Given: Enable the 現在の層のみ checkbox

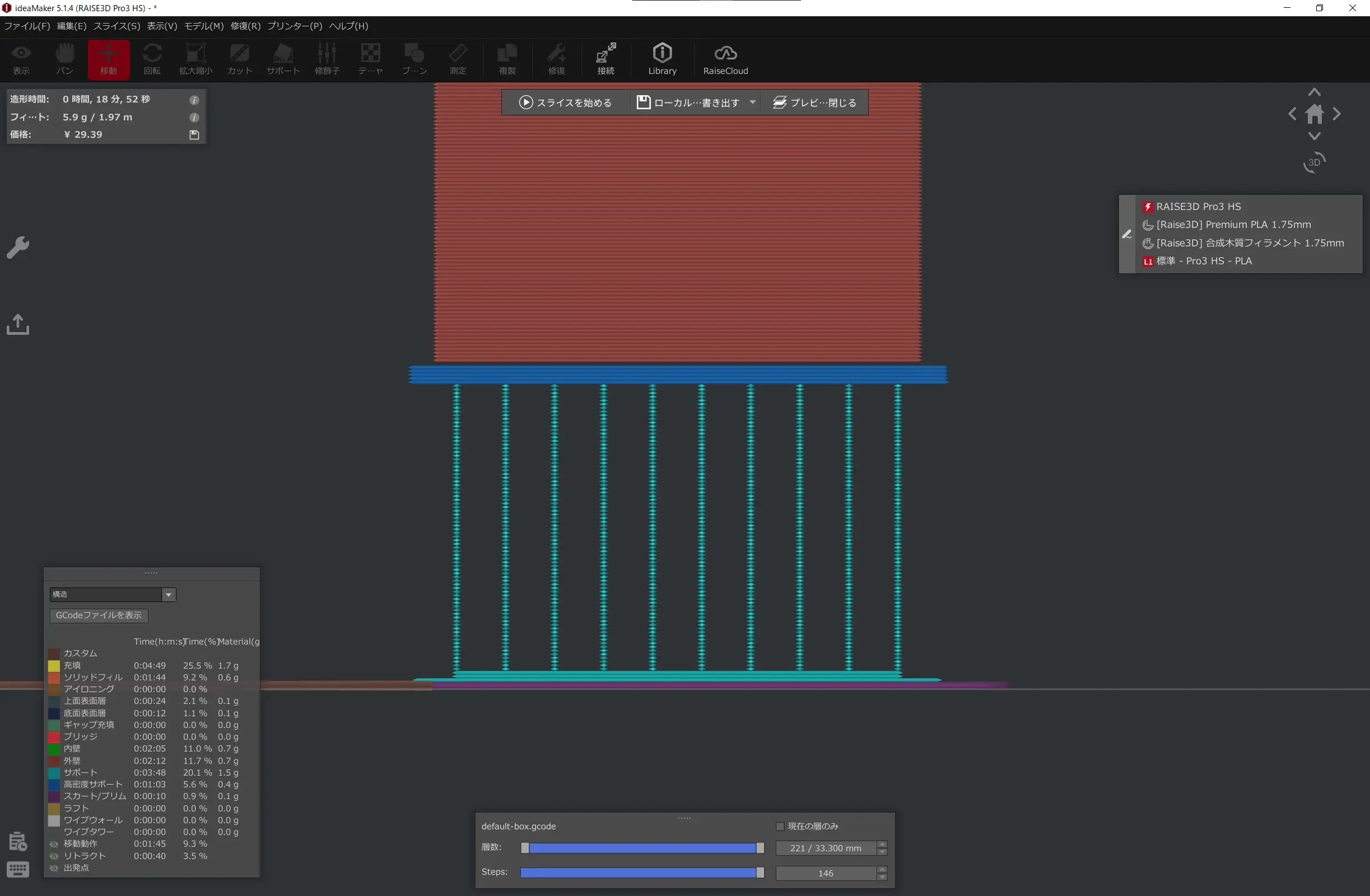Looking at the screenshot, I should click(x=780, y=827).
